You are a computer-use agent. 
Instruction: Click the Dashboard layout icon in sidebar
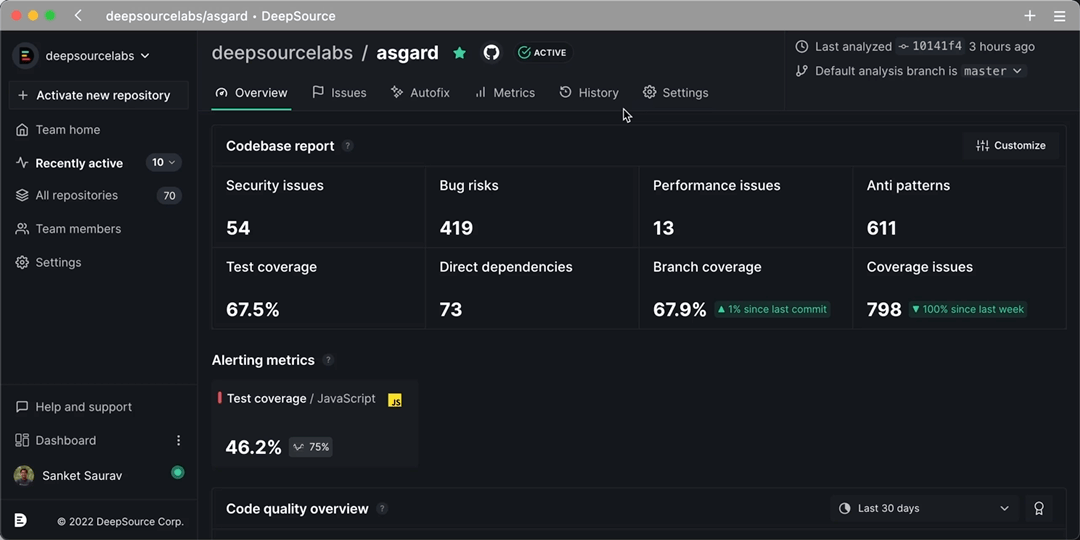click(22, 440)
